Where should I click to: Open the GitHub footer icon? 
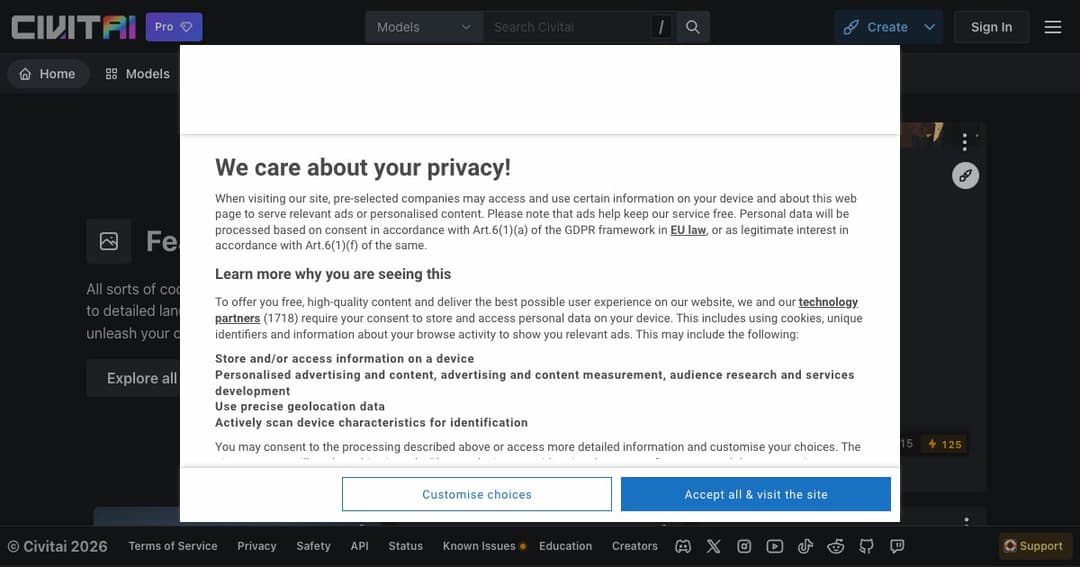(x=866, y=546)
